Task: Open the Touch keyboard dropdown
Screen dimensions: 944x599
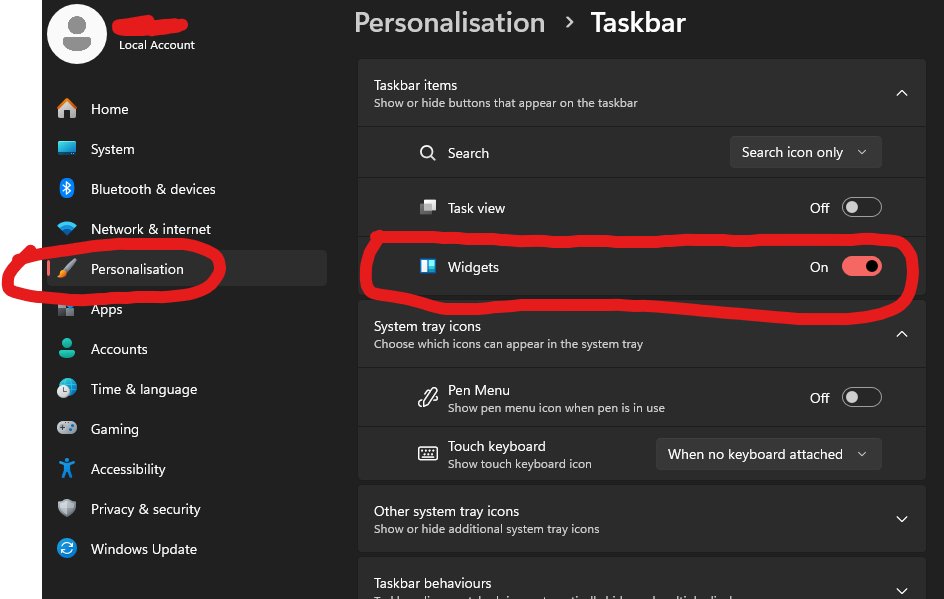Action: 768,453
